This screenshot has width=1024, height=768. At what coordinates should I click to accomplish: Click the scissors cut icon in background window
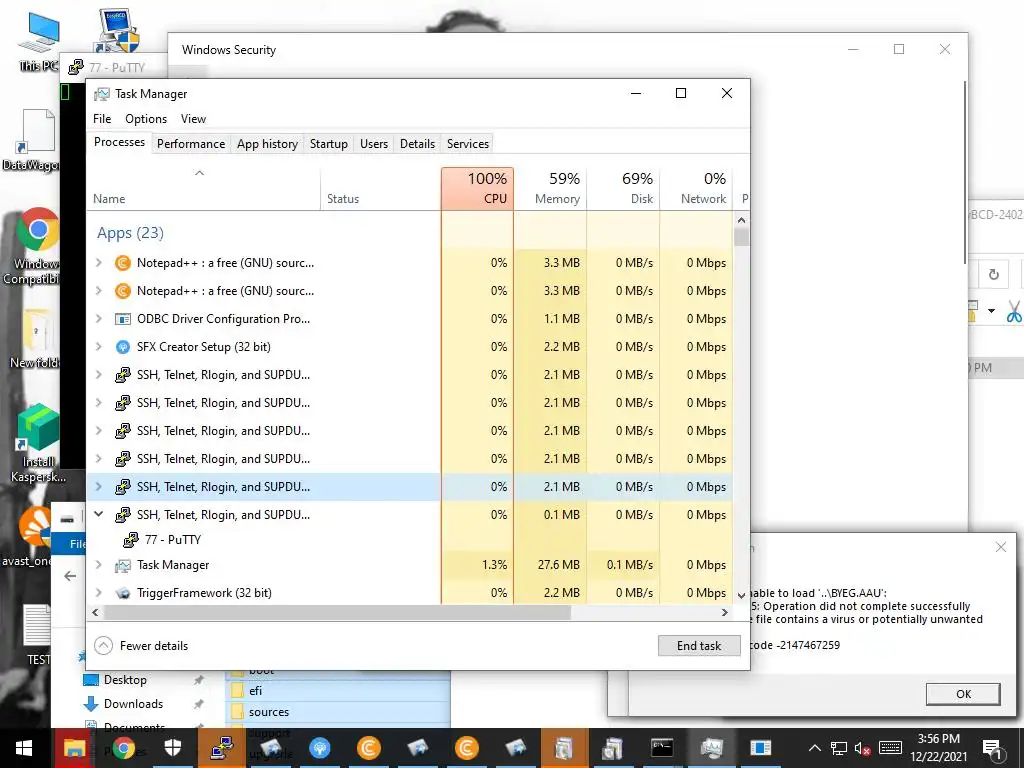[x=1014, y=312]
